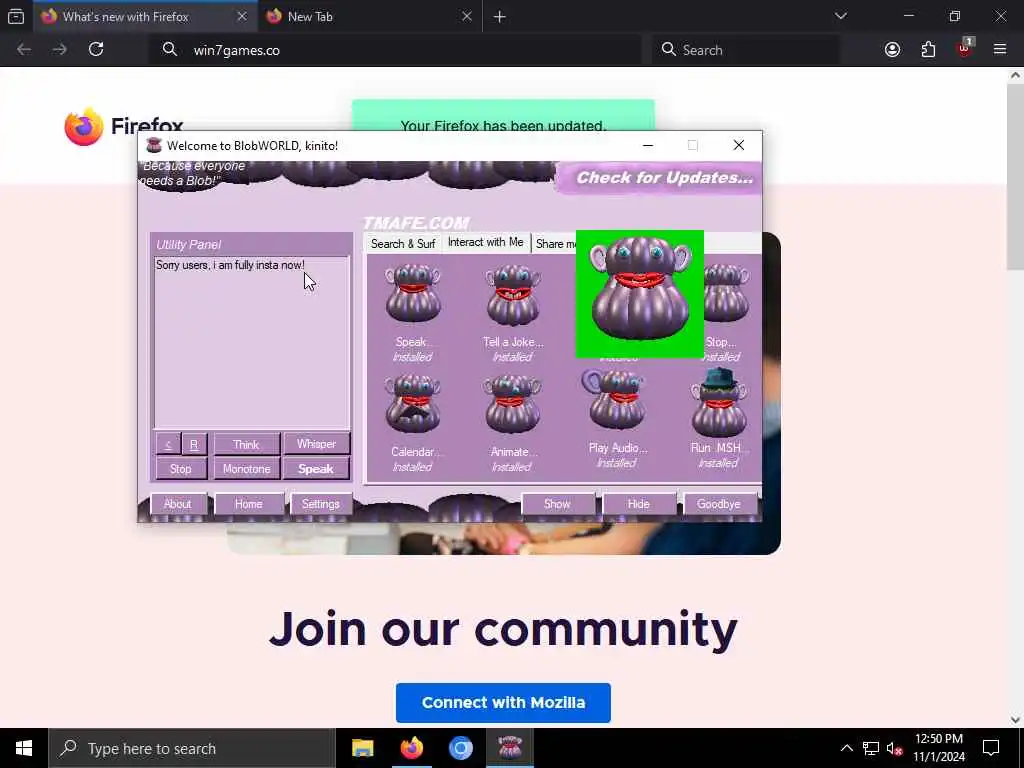Image resolution: width=1024 pixels, height=768 pixels.
Task: Open the Firefox account icon
Action: (x=892, y=50)
